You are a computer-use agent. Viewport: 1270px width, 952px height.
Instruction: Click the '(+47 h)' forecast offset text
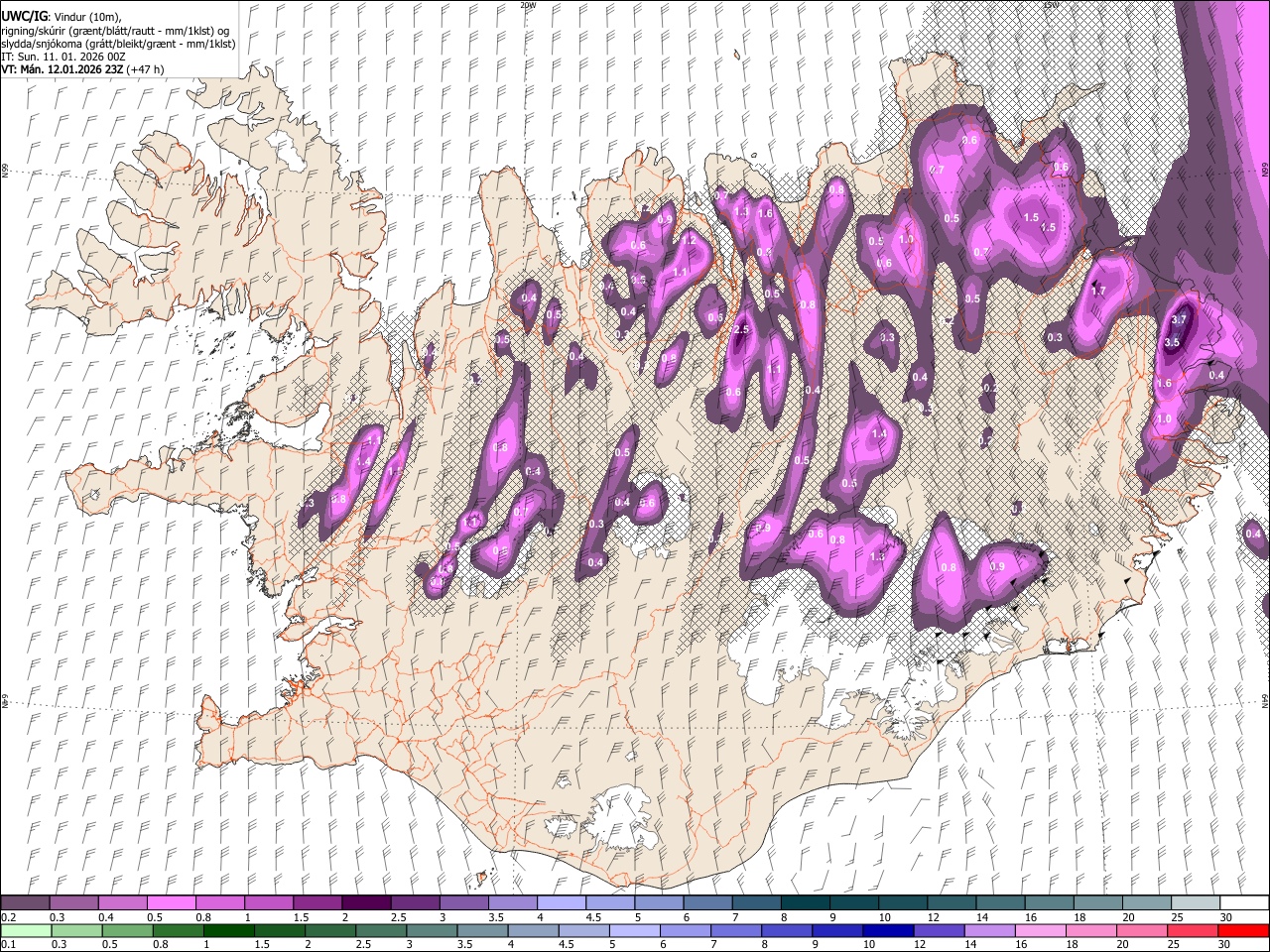point(145,69)
